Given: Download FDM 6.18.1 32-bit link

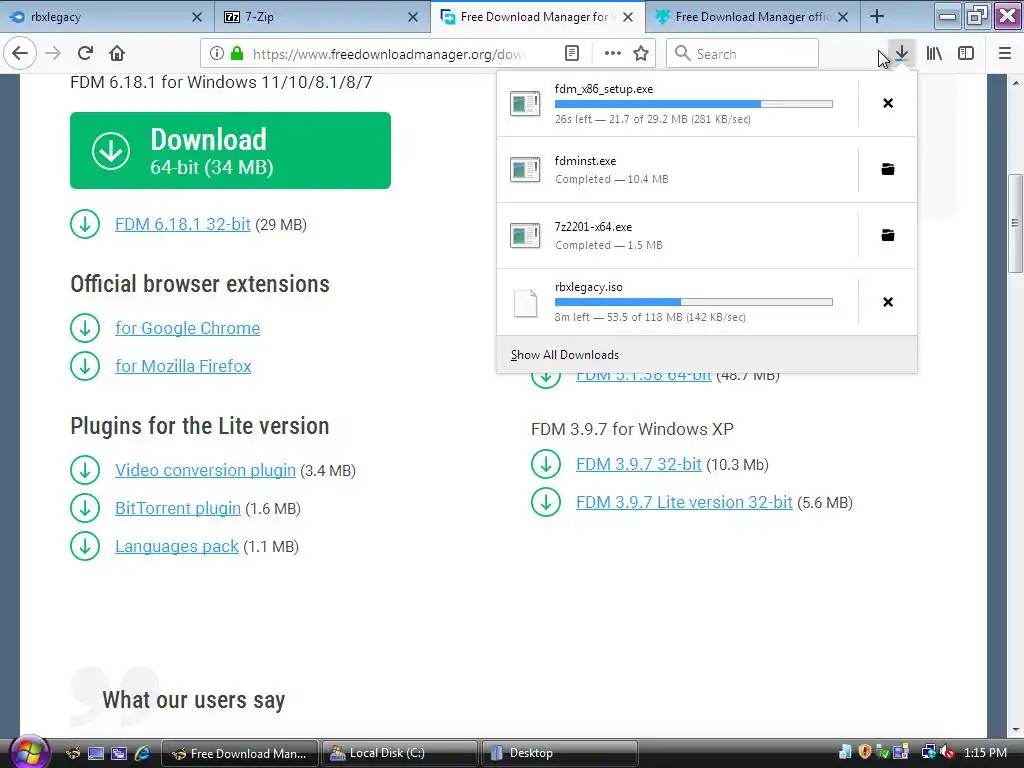Looking at the screenshot, I should (x=183, y=224).
